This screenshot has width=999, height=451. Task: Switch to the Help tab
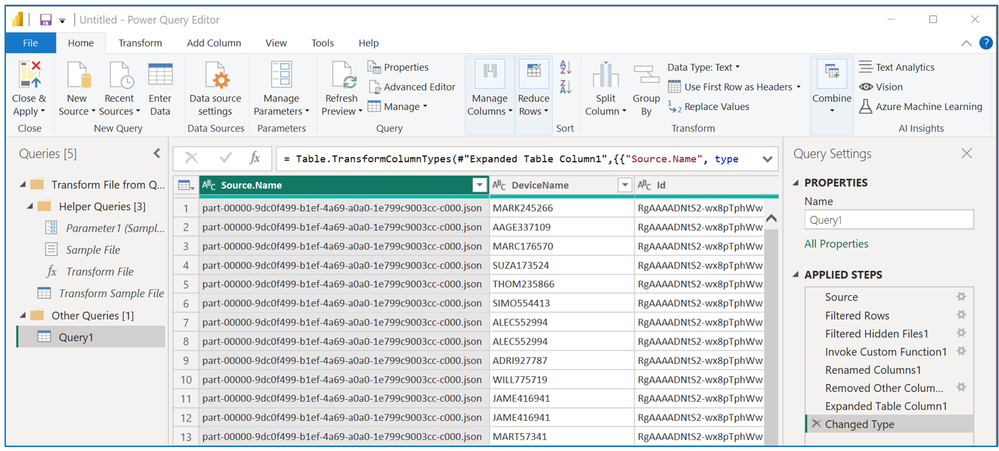(x=368, y=43)
